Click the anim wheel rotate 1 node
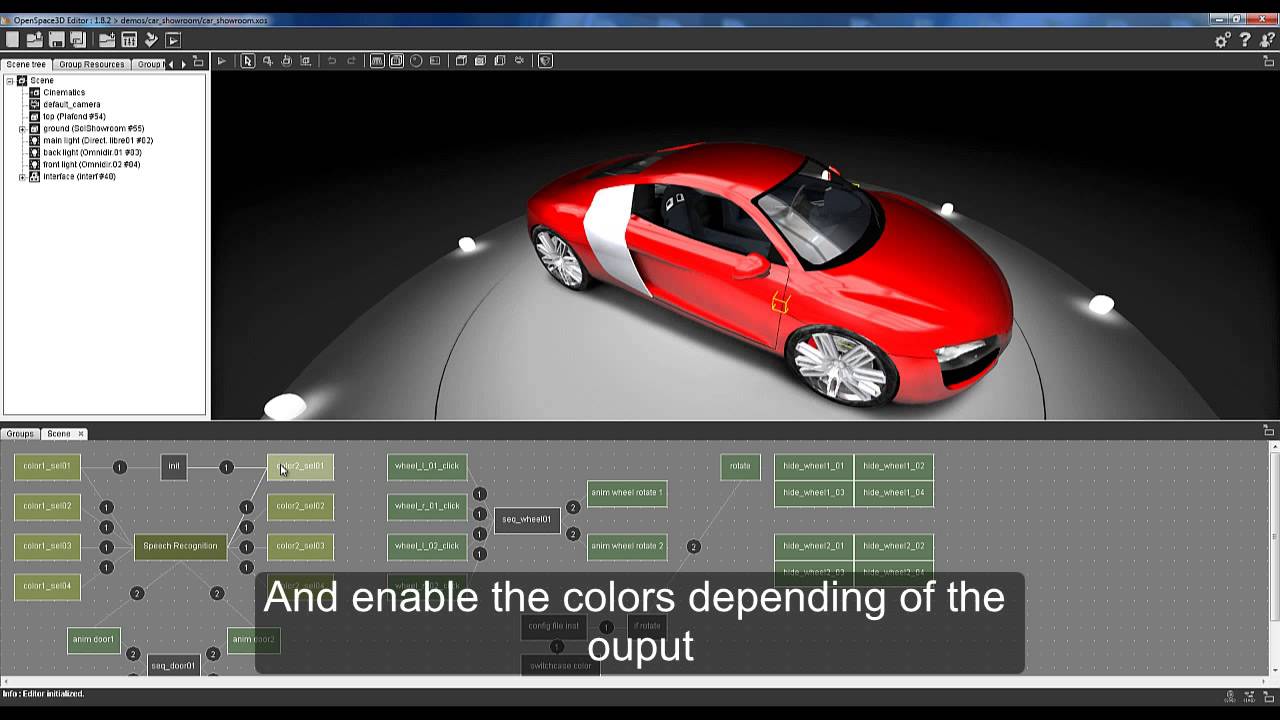Screen dimensions: 1280x720 [627, 493]
